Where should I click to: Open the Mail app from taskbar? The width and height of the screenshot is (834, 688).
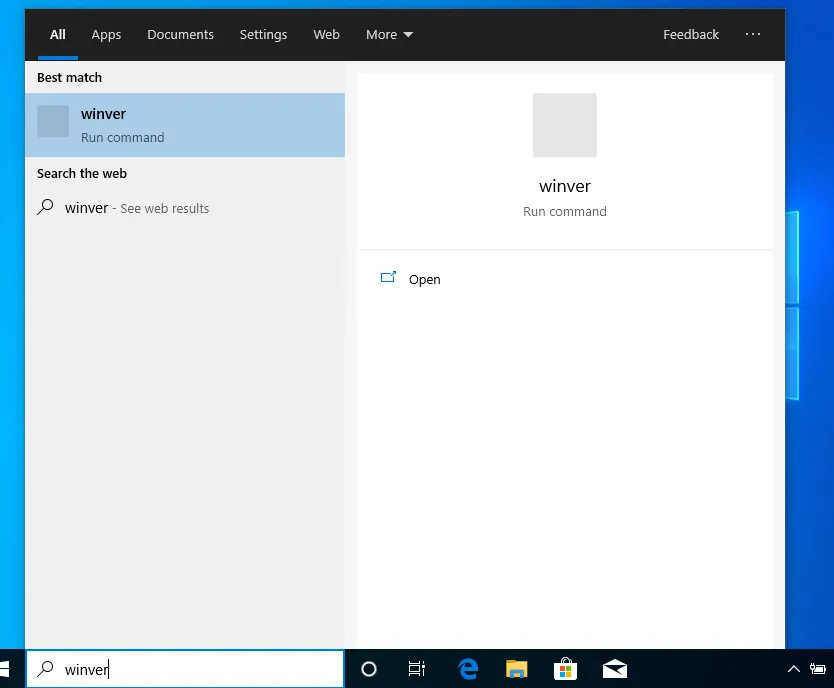(x=614, y=669)
